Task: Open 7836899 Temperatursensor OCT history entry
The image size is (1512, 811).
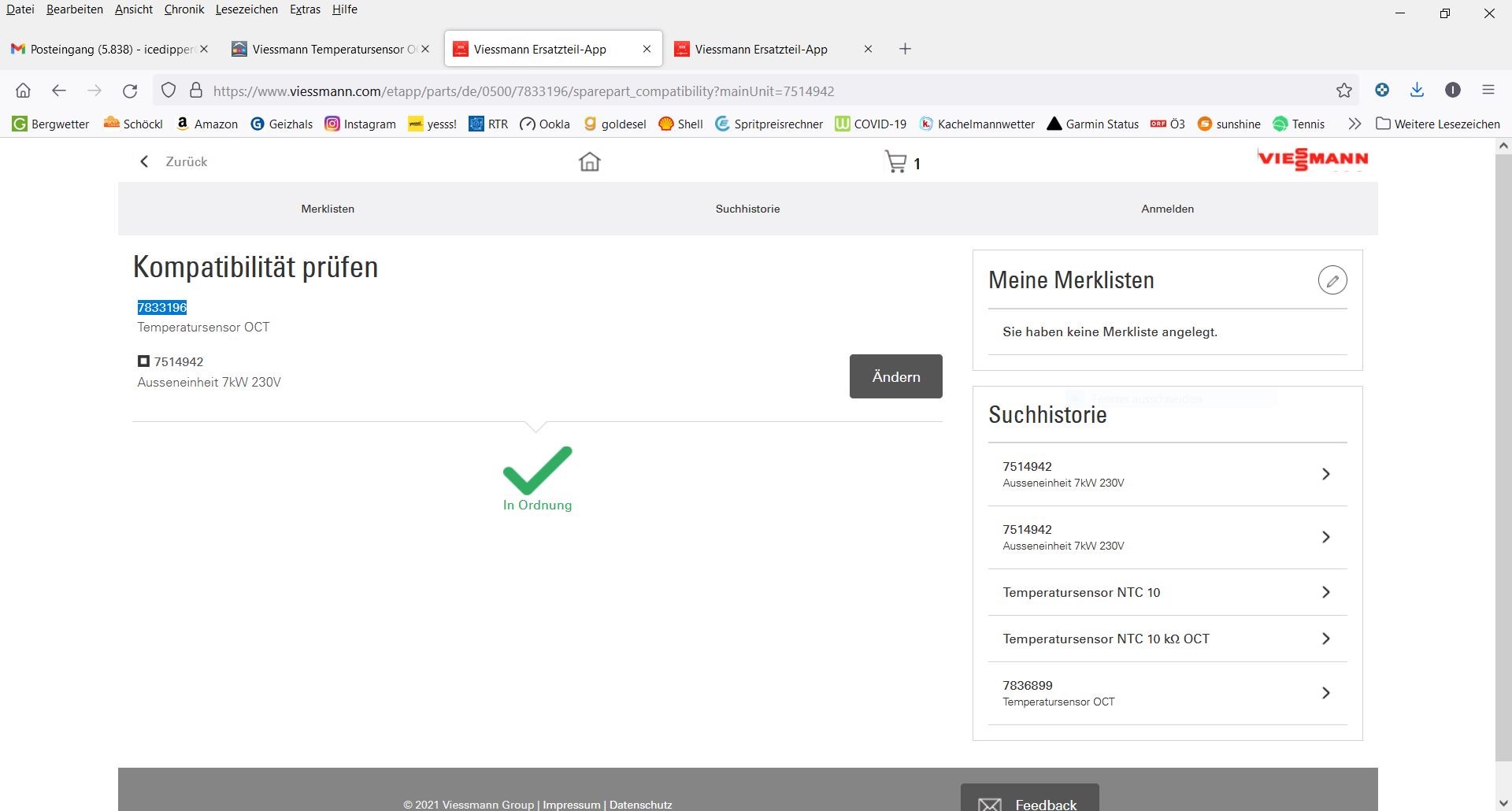Action: [x=1168, y=693]
